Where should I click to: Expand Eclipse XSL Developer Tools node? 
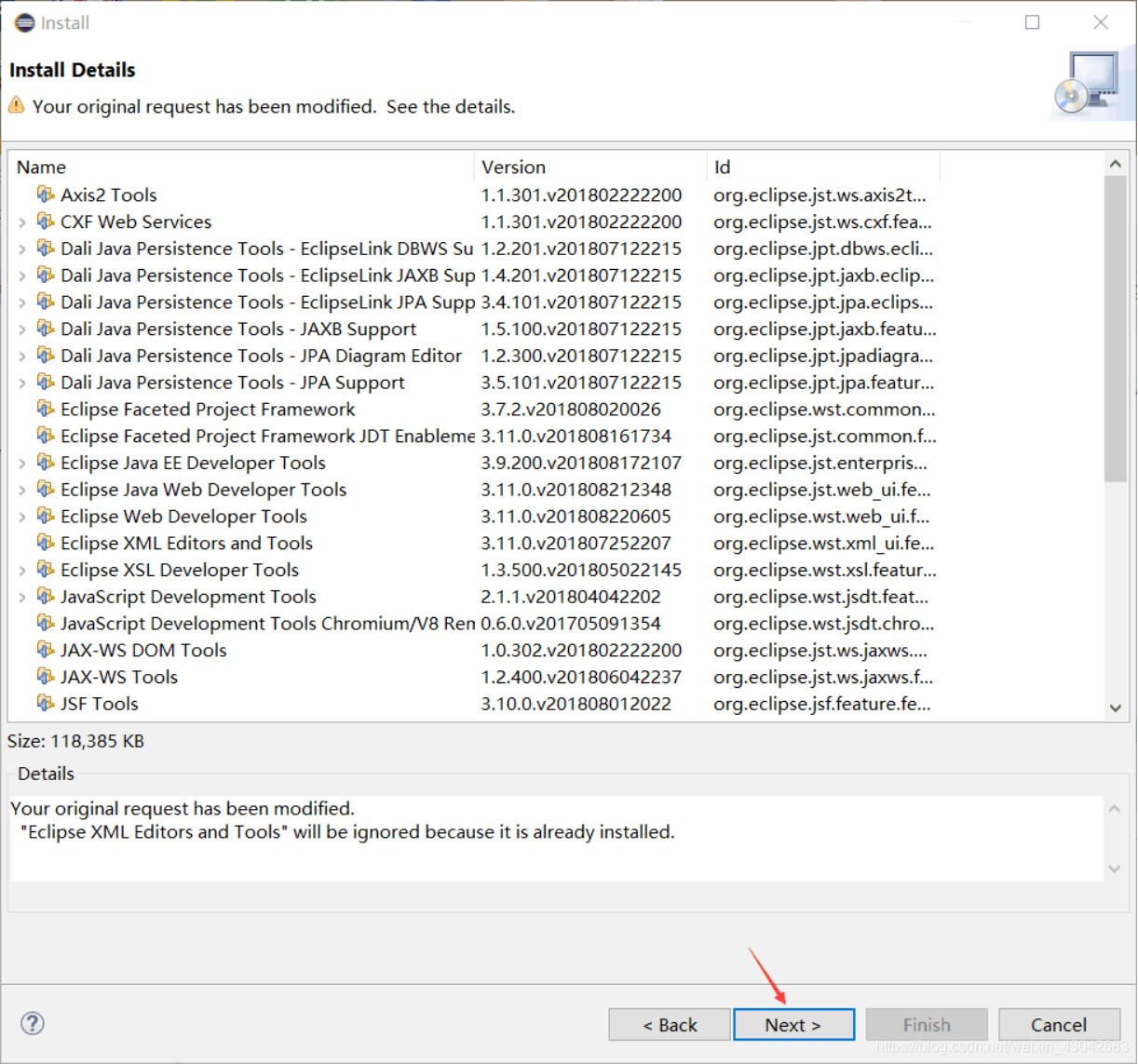[22, 571]
